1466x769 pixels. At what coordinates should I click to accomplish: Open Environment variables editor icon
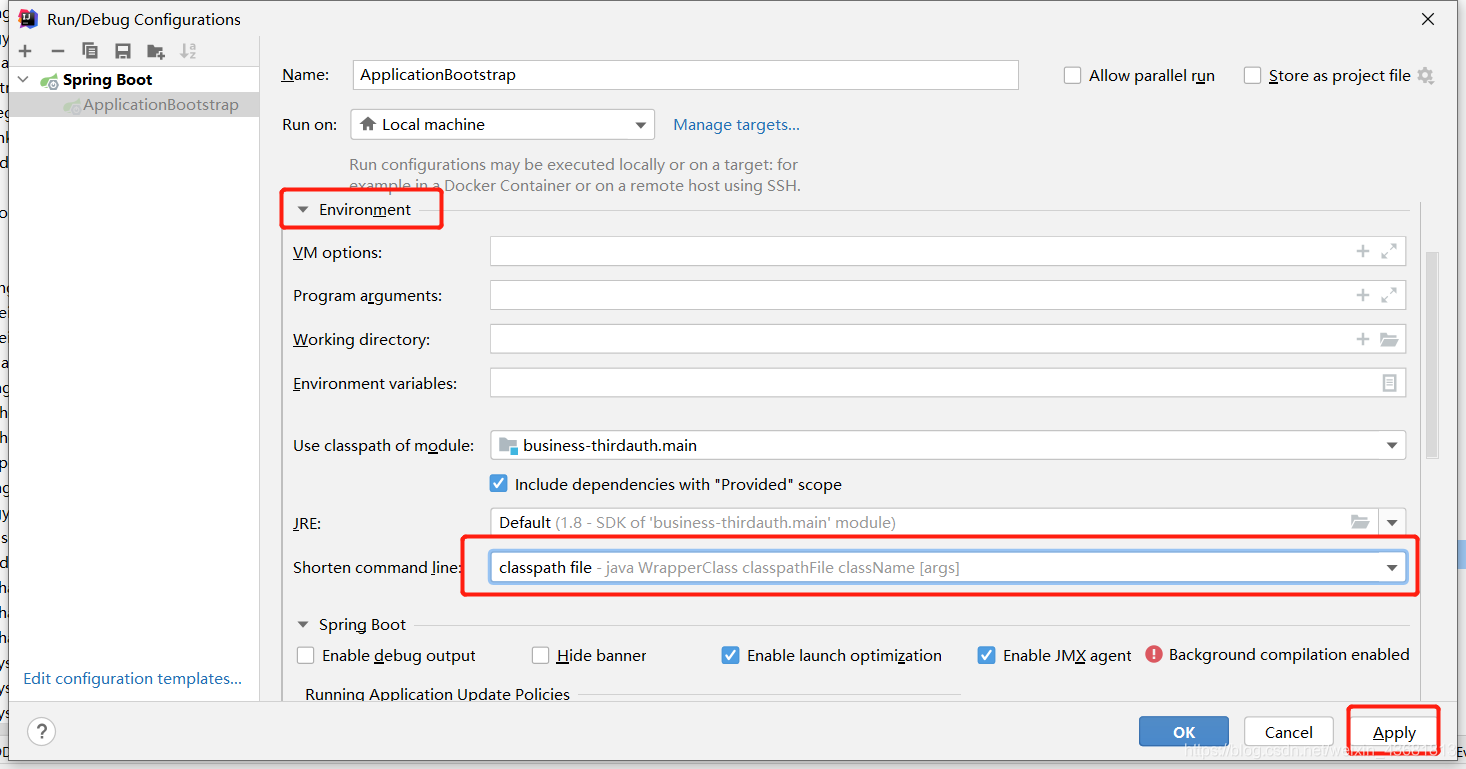coord(1389,383)
